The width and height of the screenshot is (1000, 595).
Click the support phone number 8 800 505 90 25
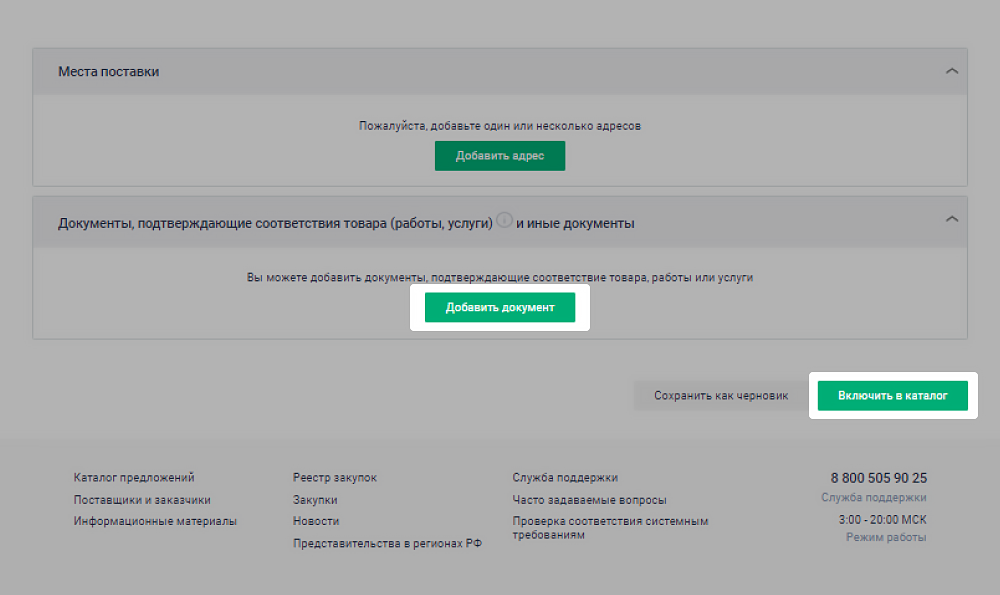[x=880, y=477]
